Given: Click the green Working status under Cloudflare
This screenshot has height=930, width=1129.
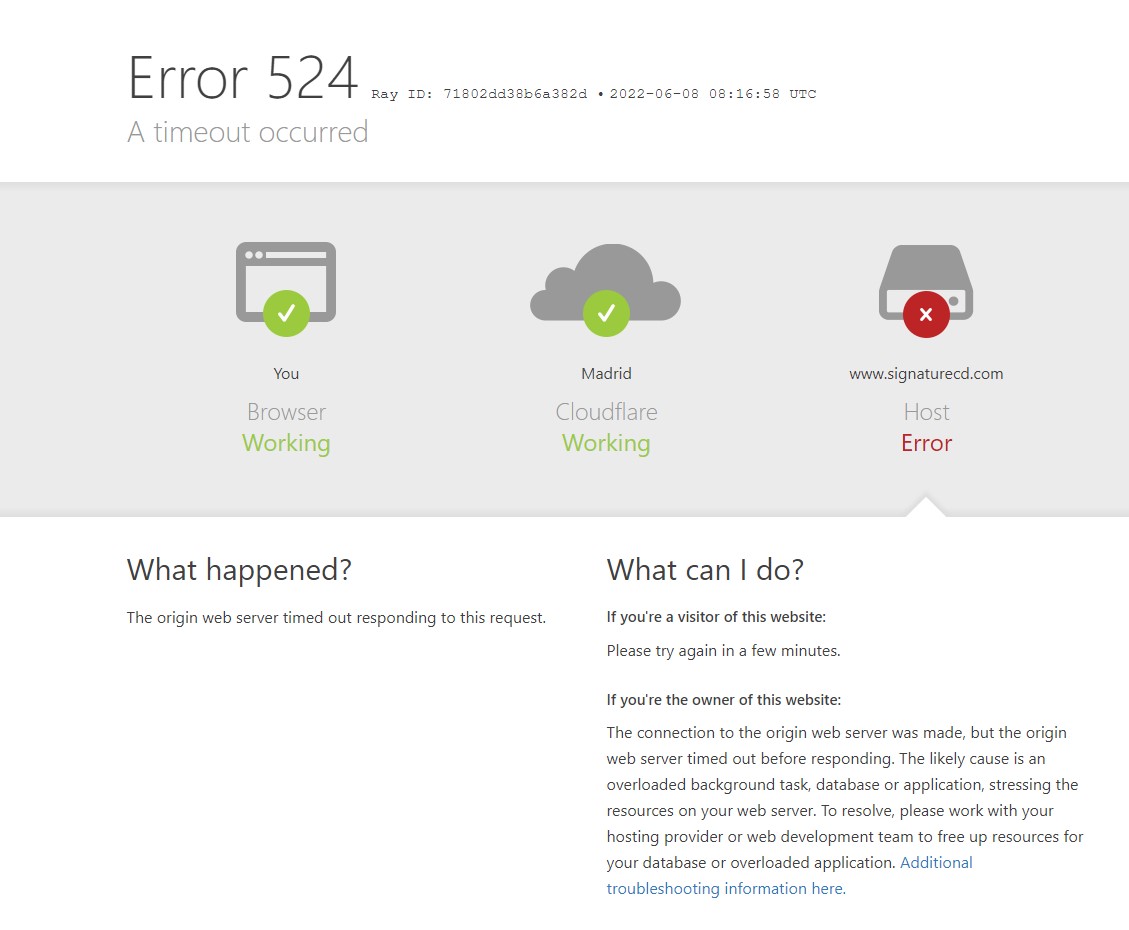Looking at the screenshot, I should [606, 443].
